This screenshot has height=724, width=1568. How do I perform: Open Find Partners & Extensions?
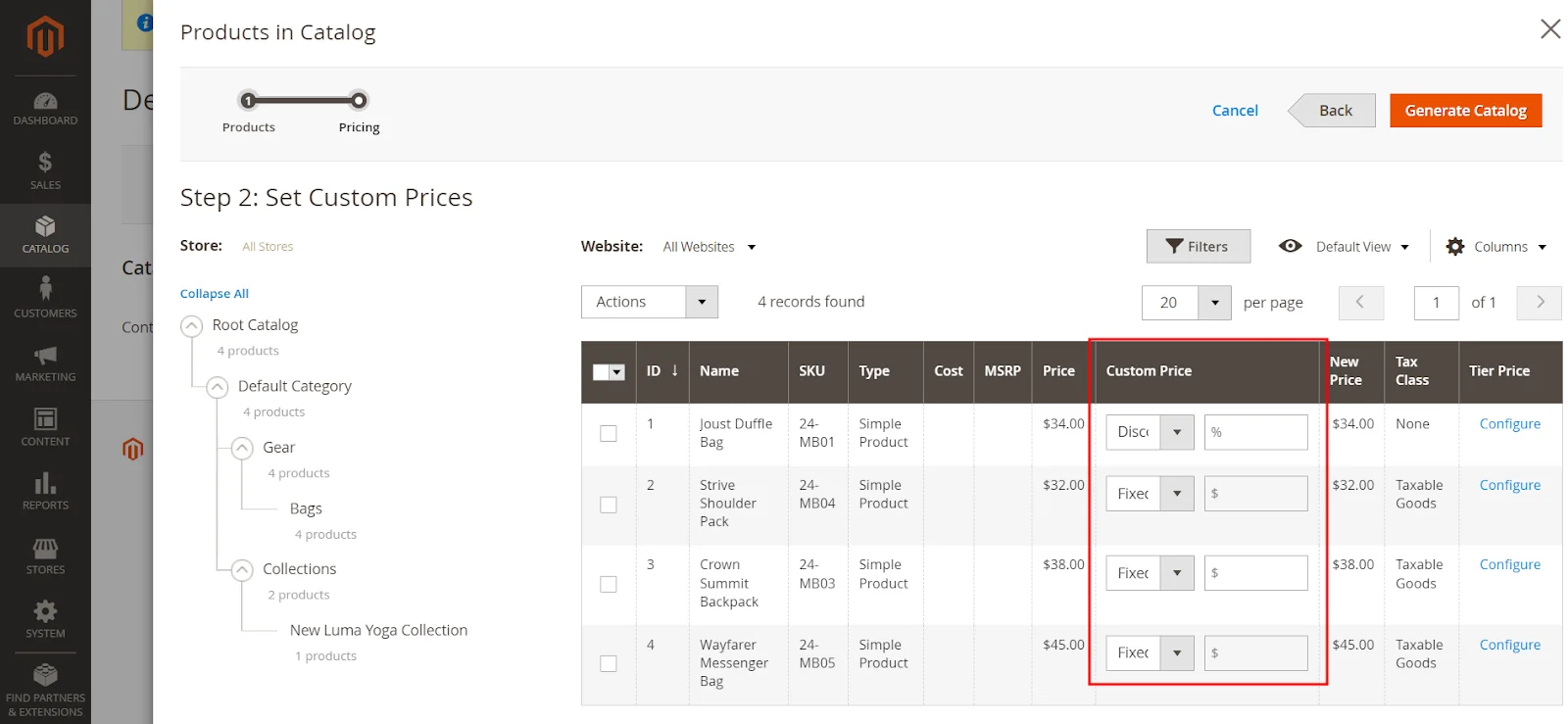45,691
